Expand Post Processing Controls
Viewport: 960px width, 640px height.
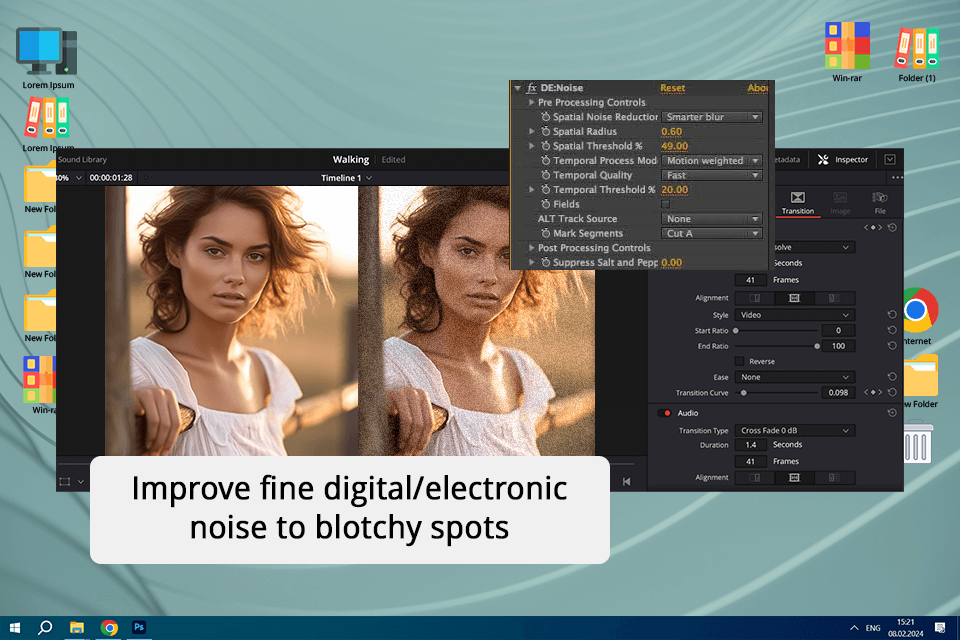(x=531, y=247)
